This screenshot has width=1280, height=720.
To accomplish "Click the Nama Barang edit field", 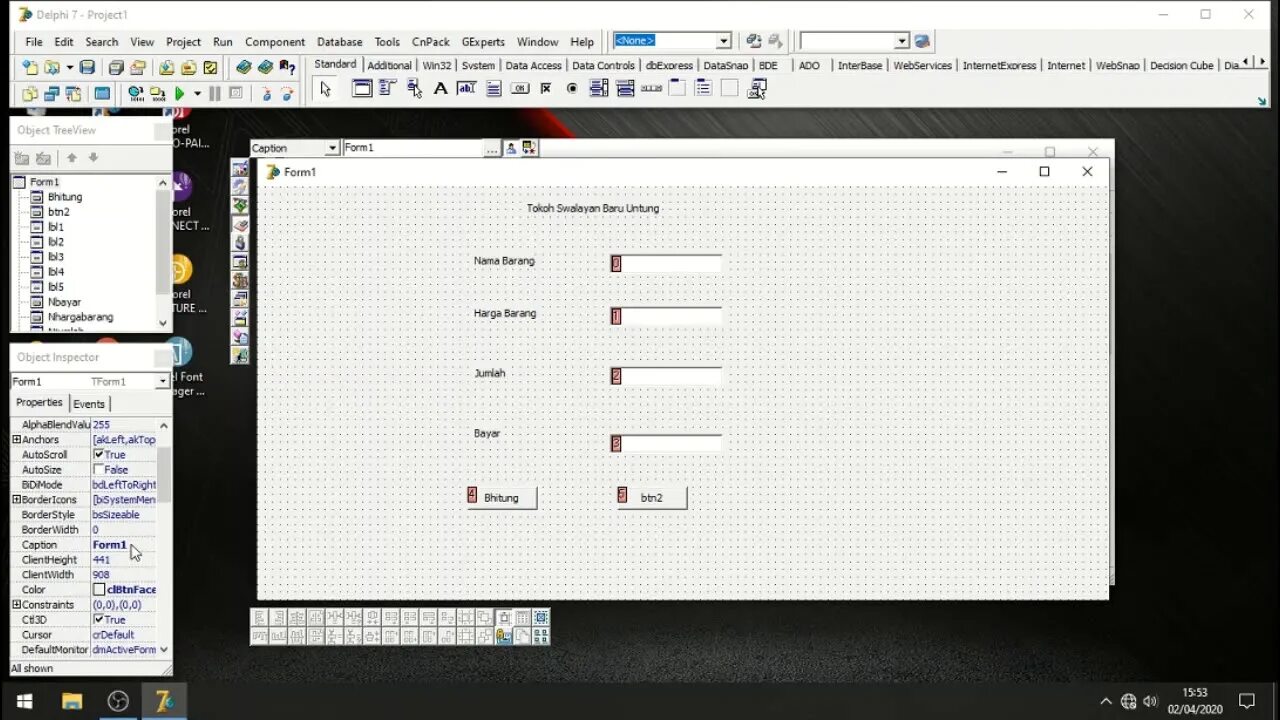I will (x=666, y=264).
